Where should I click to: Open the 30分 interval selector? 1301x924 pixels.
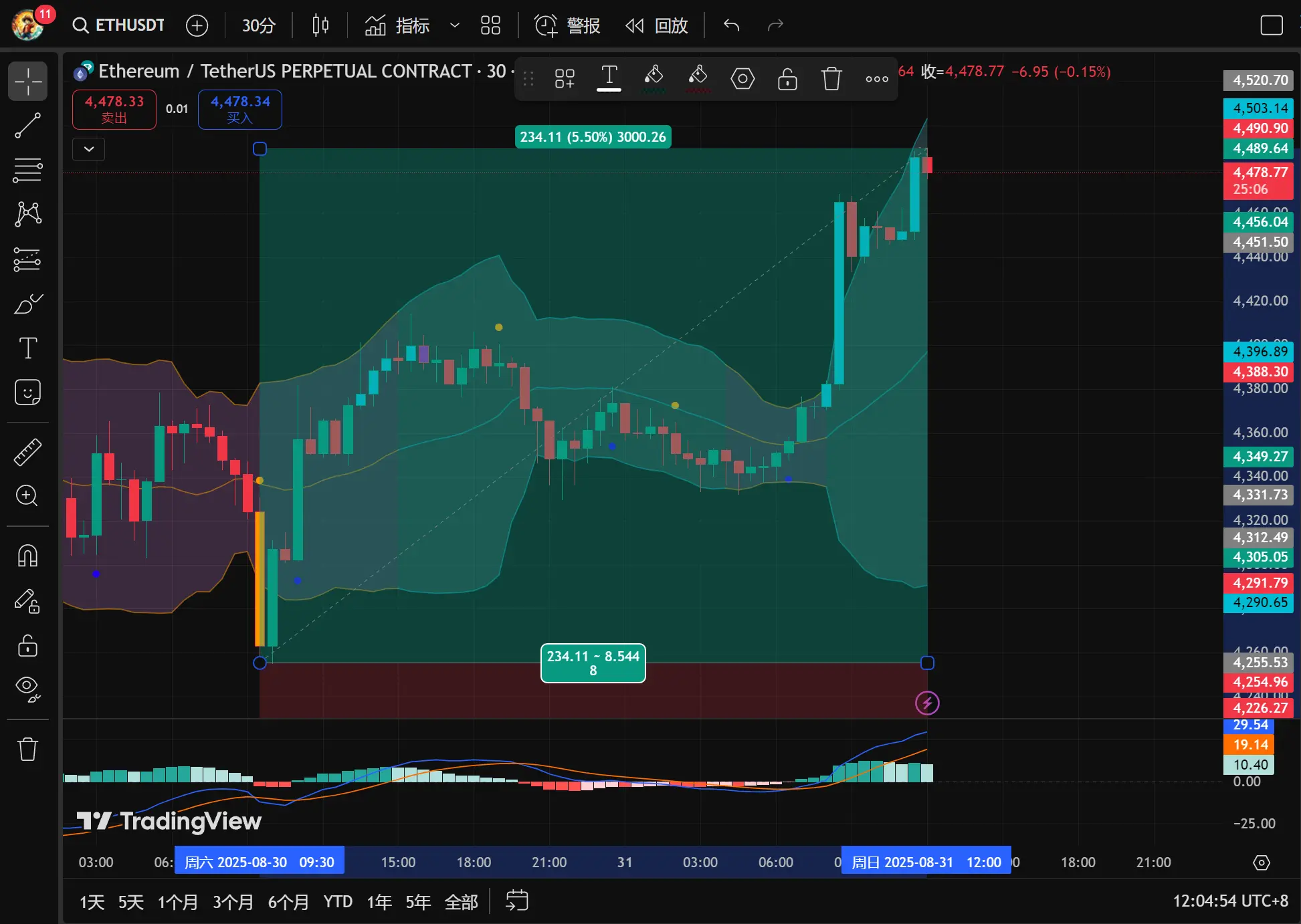(258, 25)
